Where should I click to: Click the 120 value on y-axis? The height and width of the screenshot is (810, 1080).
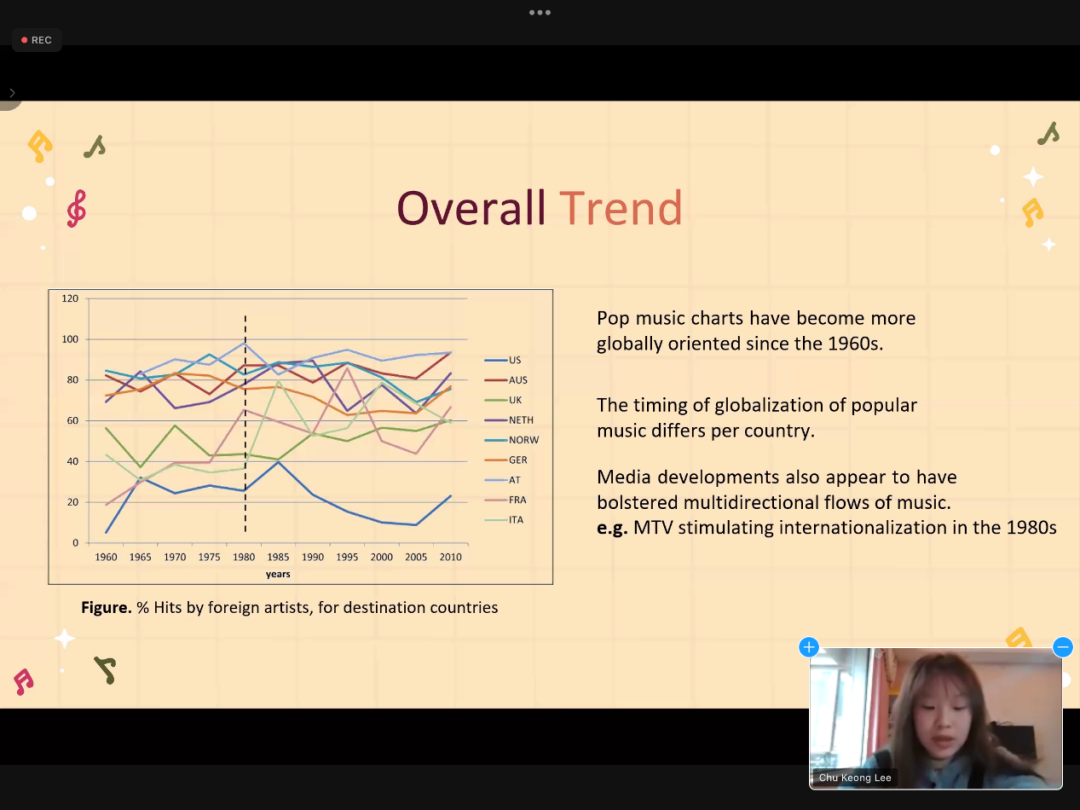click(70, 299)
